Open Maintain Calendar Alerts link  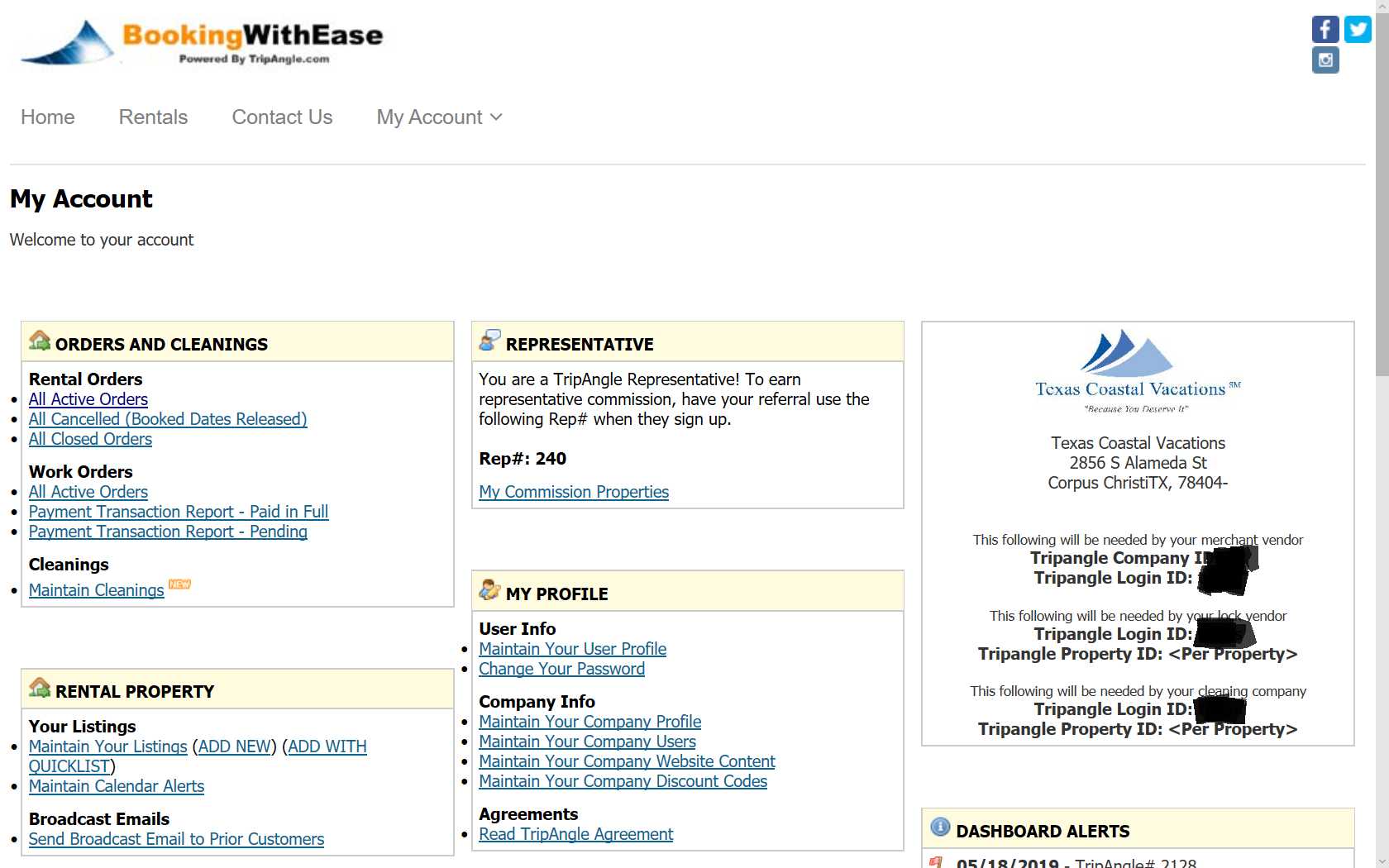[x=117, y=786]
